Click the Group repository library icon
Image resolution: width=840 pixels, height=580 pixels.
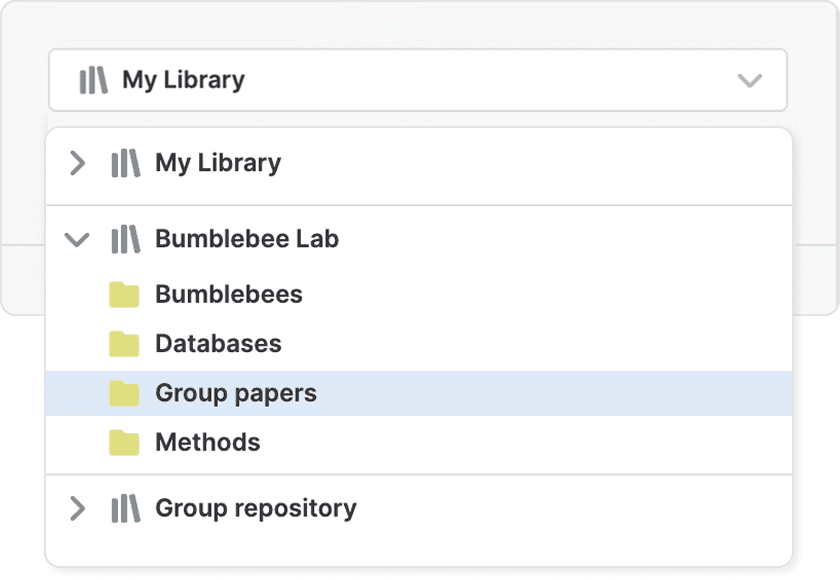coord(125,508)
